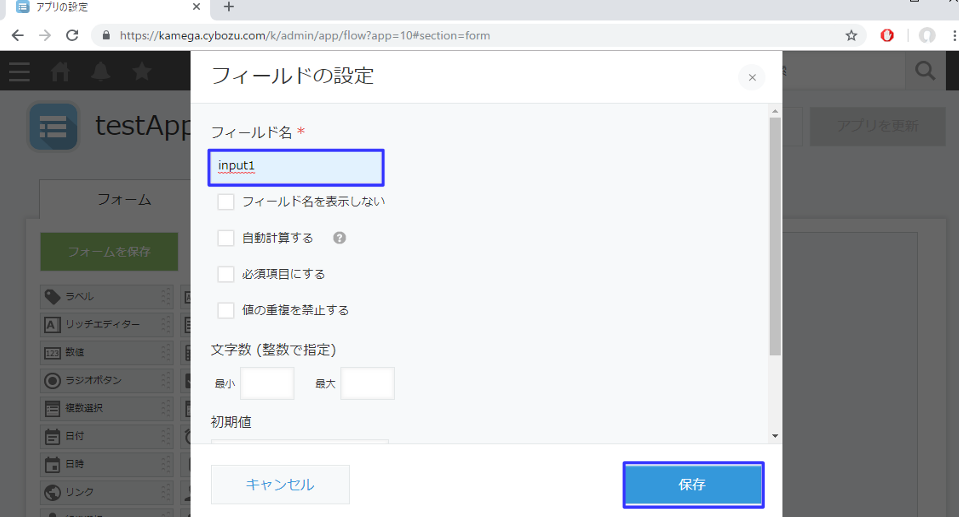Select the ラジオボタン field icon
This screenshot has width=959, height=517.
[x=53, y=381]
